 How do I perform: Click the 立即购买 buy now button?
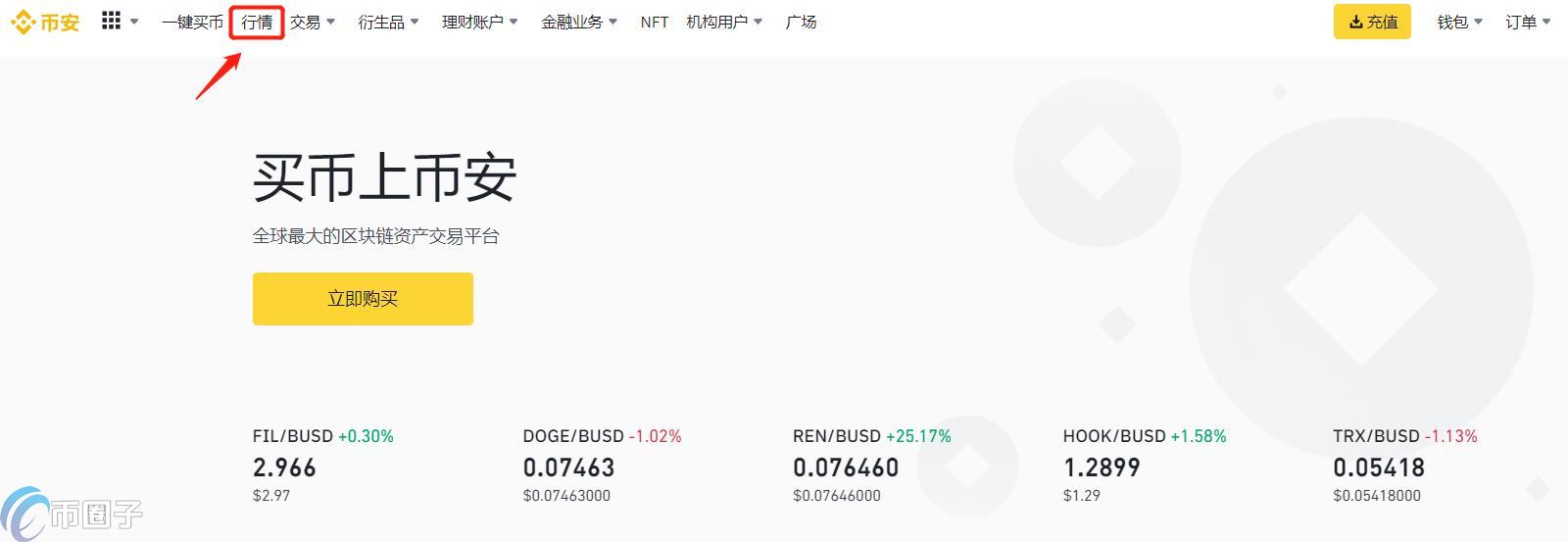point(363,299)
